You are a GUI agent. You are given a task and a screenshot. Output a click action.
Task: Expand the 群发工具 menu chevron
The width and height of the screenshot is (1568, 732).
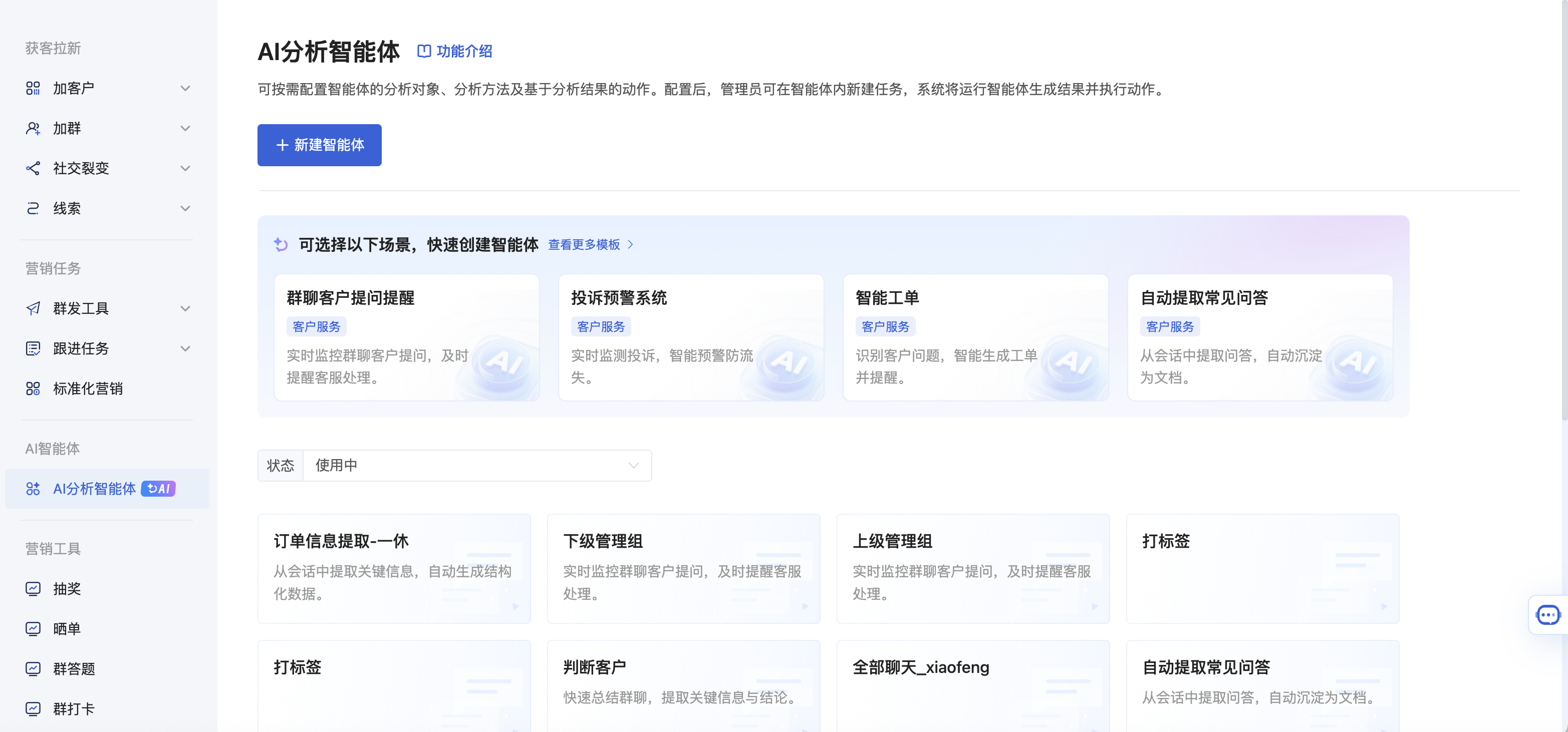186,308
